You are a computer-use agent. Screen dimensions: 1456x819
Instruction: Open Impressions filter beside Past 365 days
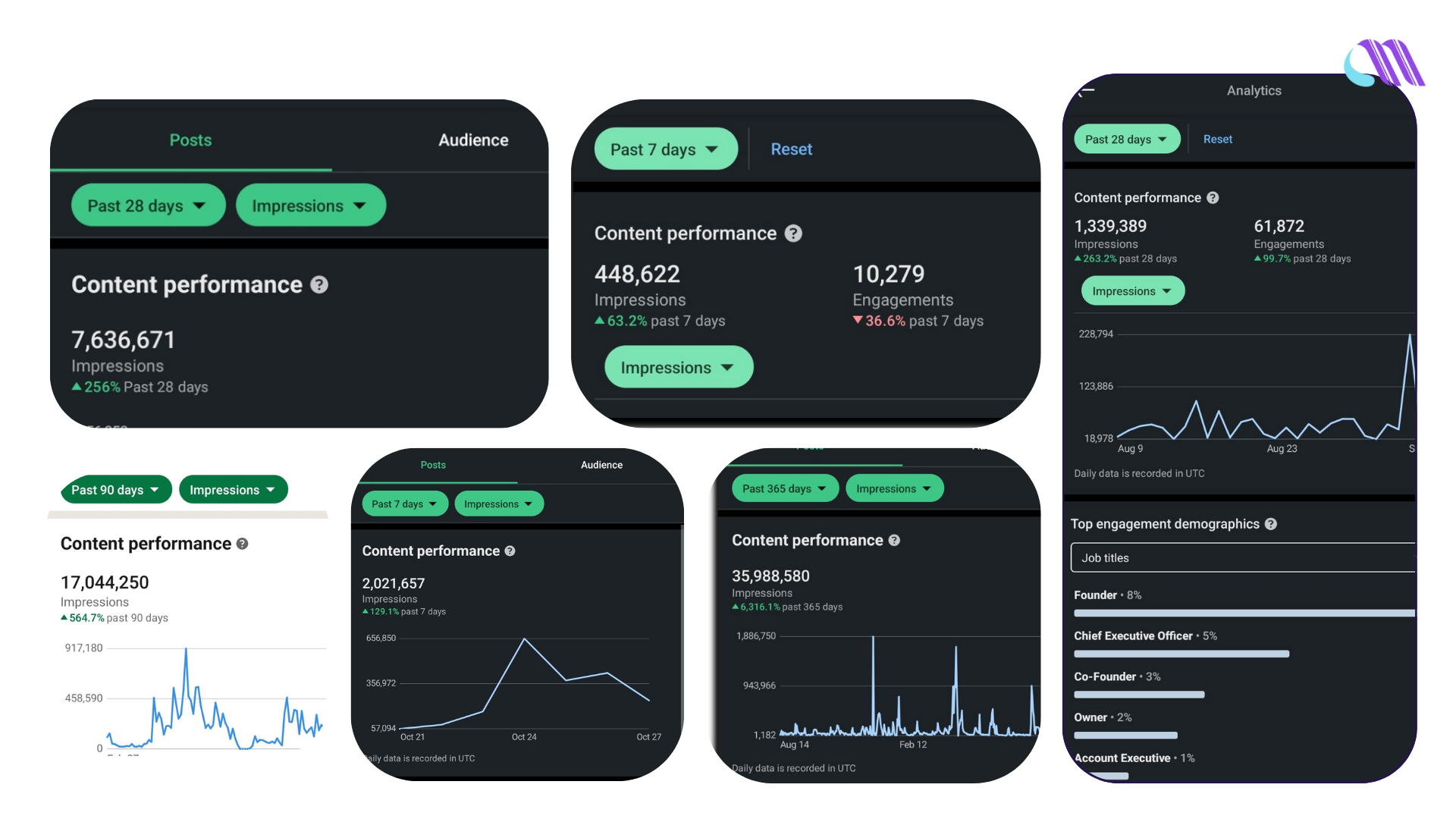[x=894, y=489]
